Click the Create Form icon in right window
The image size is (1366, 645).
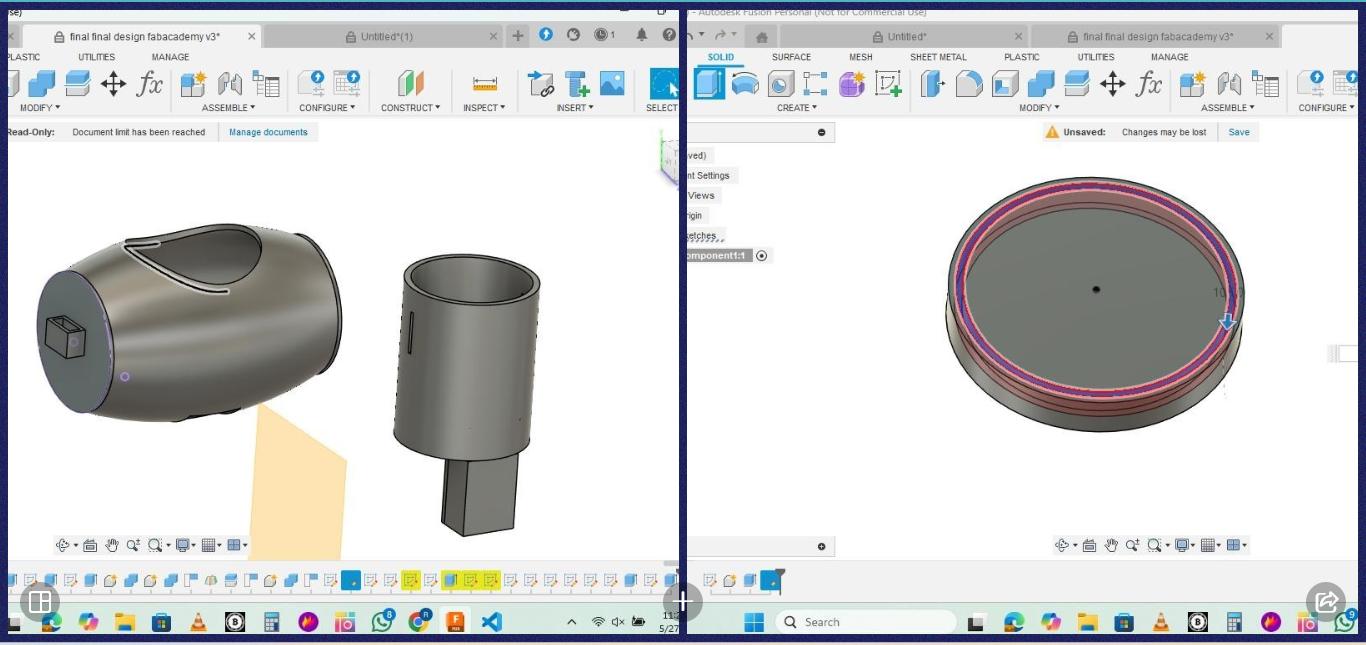click(852, 84)
